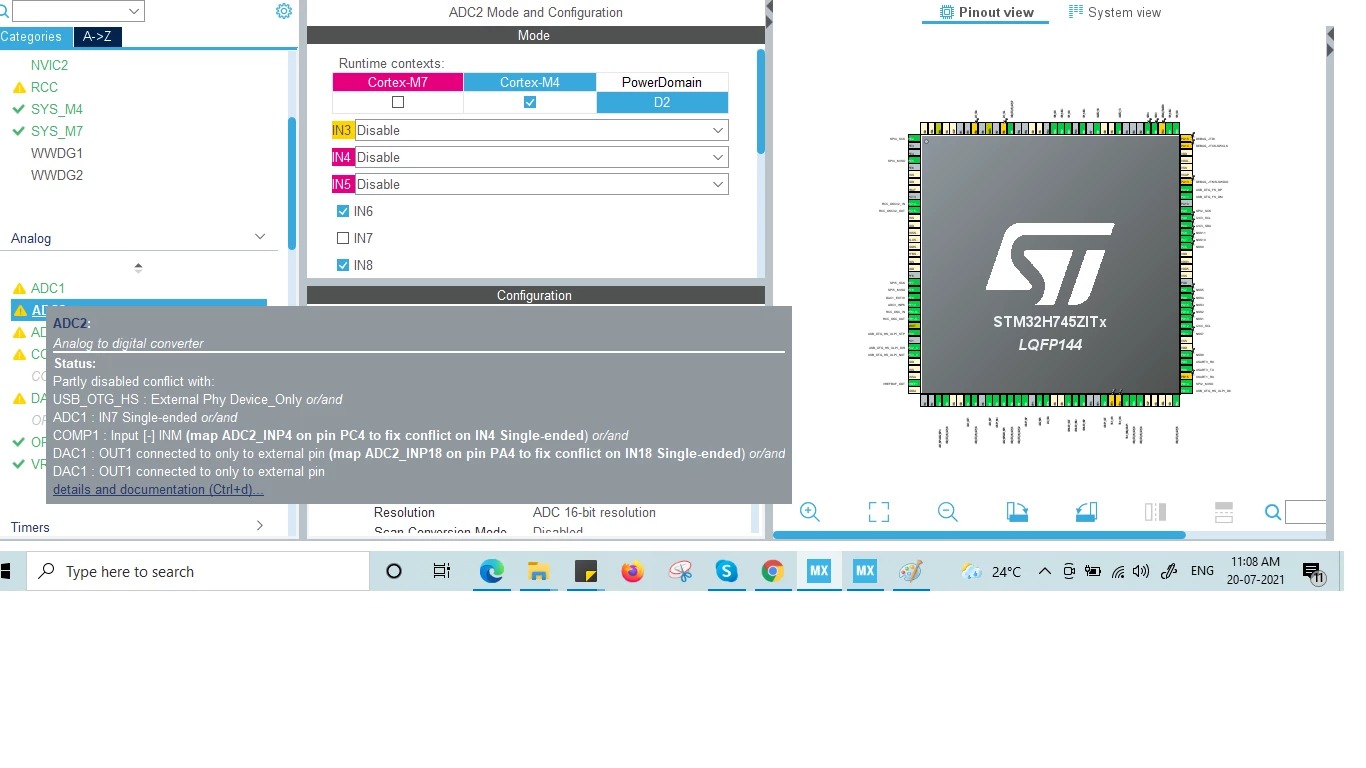Viewport: 1366px width, 768px height.
Task: Open Skype from the taskbar
Action: click(x=727, y=571)
